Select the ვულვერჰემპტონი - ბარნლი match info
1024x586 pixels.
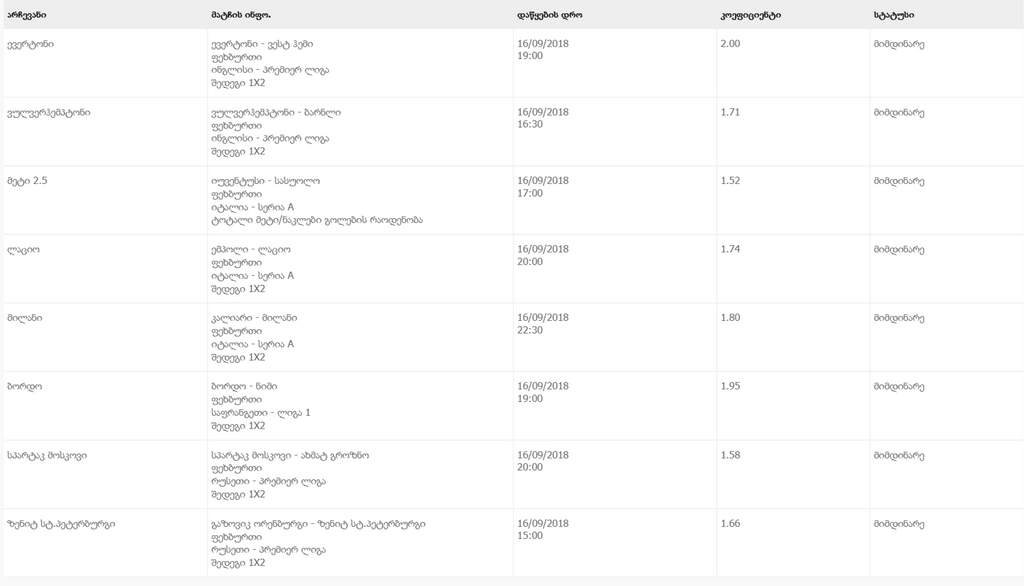coord(276,113)
